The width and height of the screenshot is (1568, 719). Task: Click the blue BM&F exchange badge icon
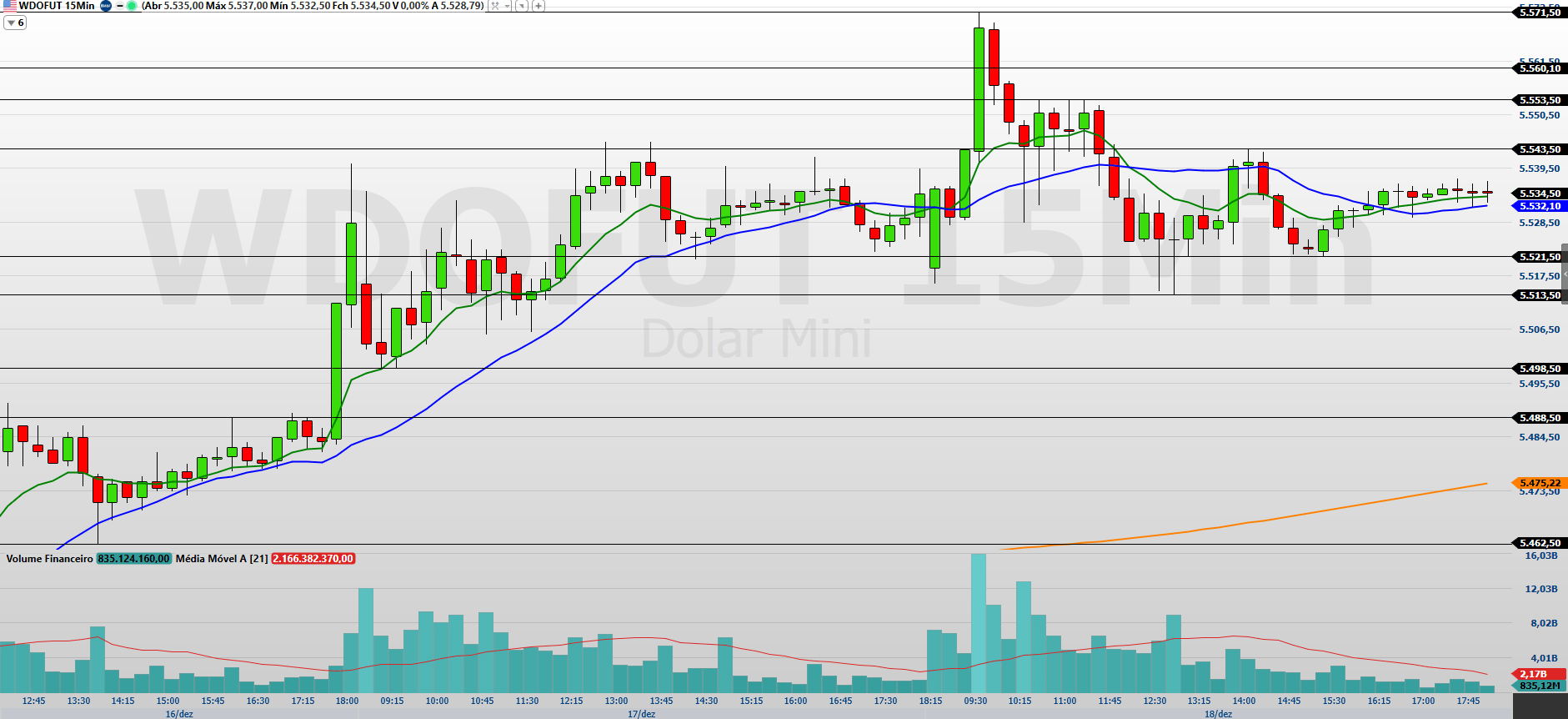106,6
